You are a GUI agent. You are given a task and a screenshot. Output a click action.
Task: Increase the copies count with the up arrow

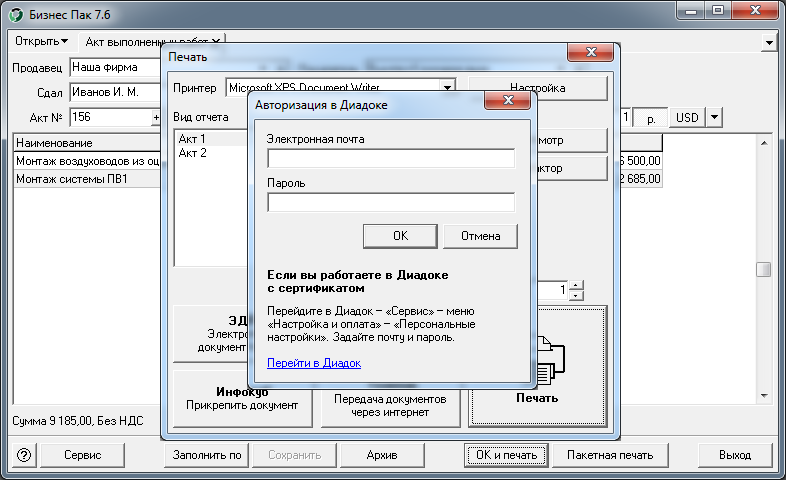(x=576, y=285)
